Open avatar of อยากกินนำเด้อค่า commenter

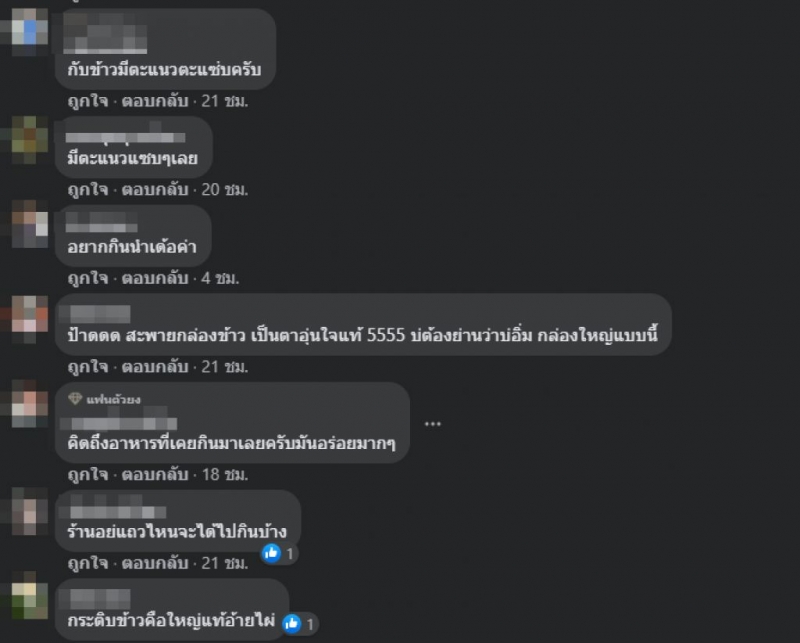30,224
